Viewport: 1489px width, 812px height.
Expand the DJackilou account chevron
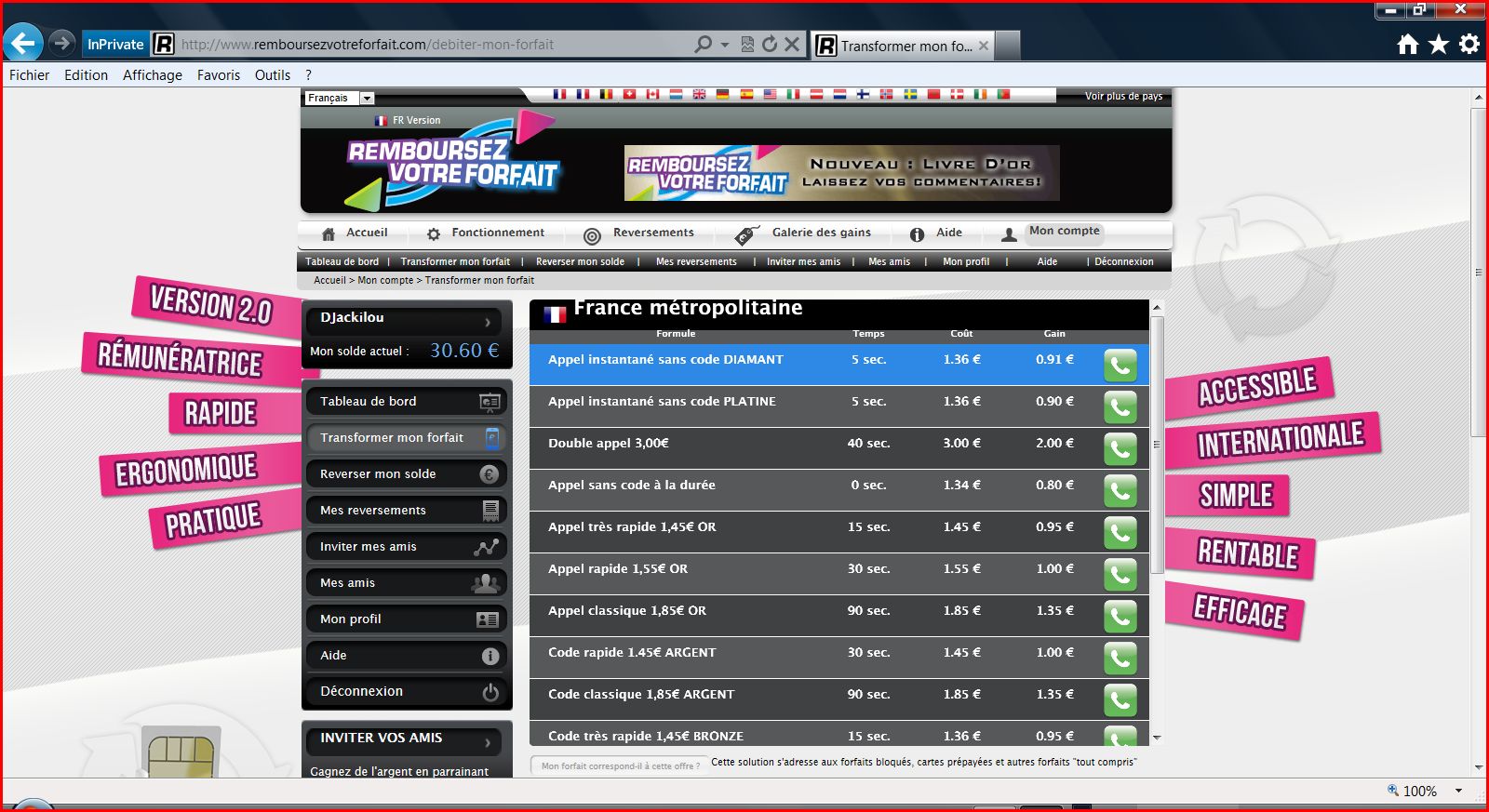click(488, 322)
